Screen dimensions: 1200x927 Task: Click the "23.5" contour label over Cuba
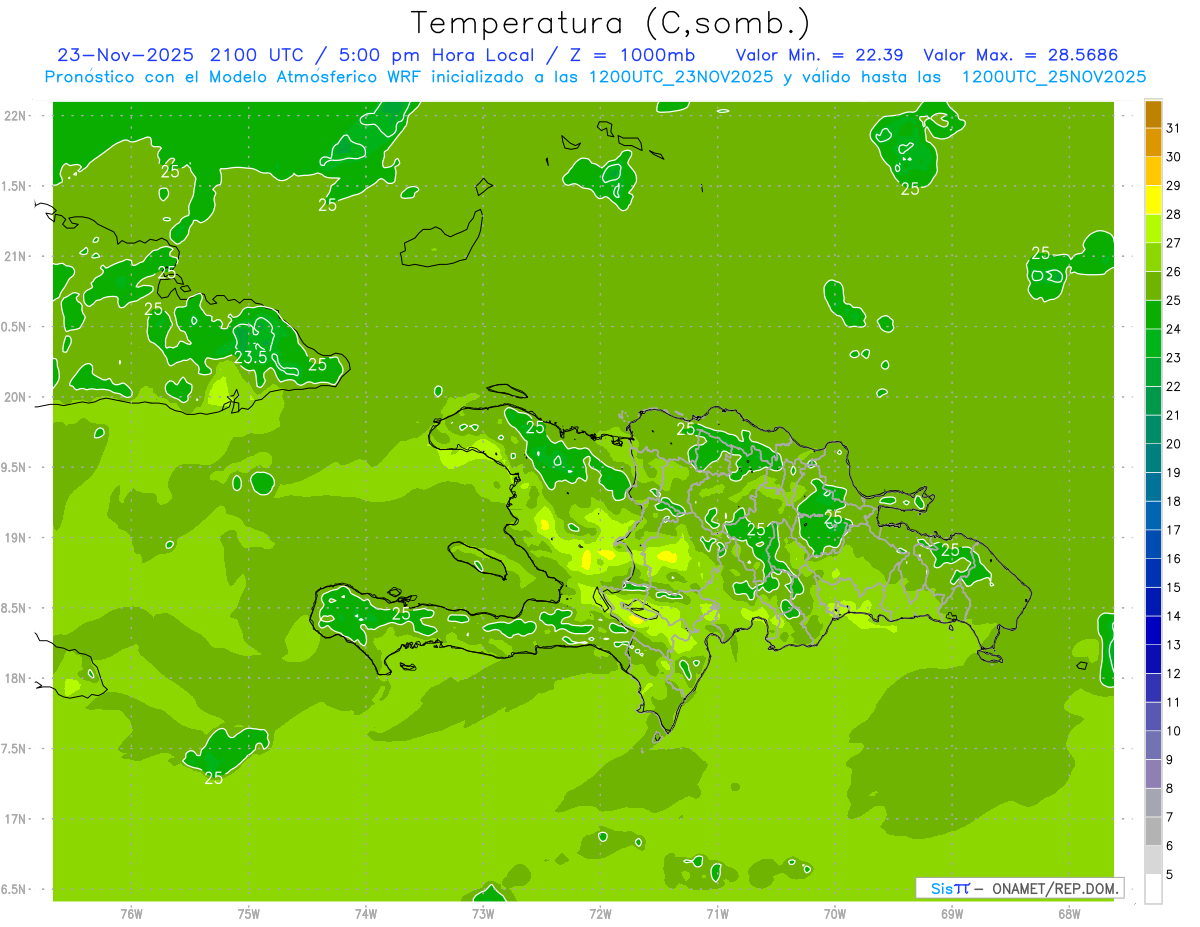(x=250, y=357)
